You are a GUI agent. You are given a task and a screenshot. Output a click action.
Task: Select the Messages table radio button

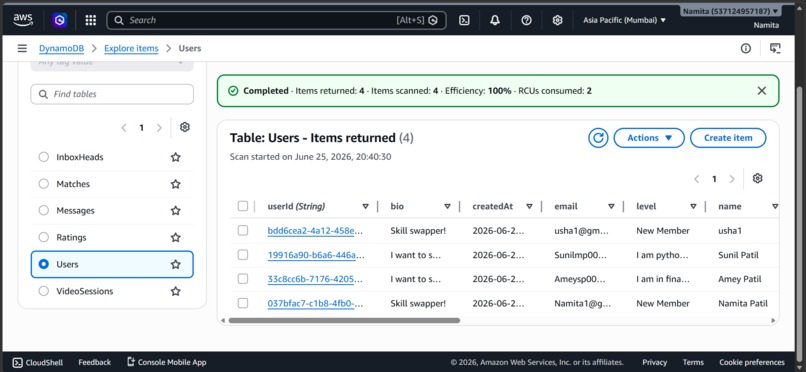(44, 211)
